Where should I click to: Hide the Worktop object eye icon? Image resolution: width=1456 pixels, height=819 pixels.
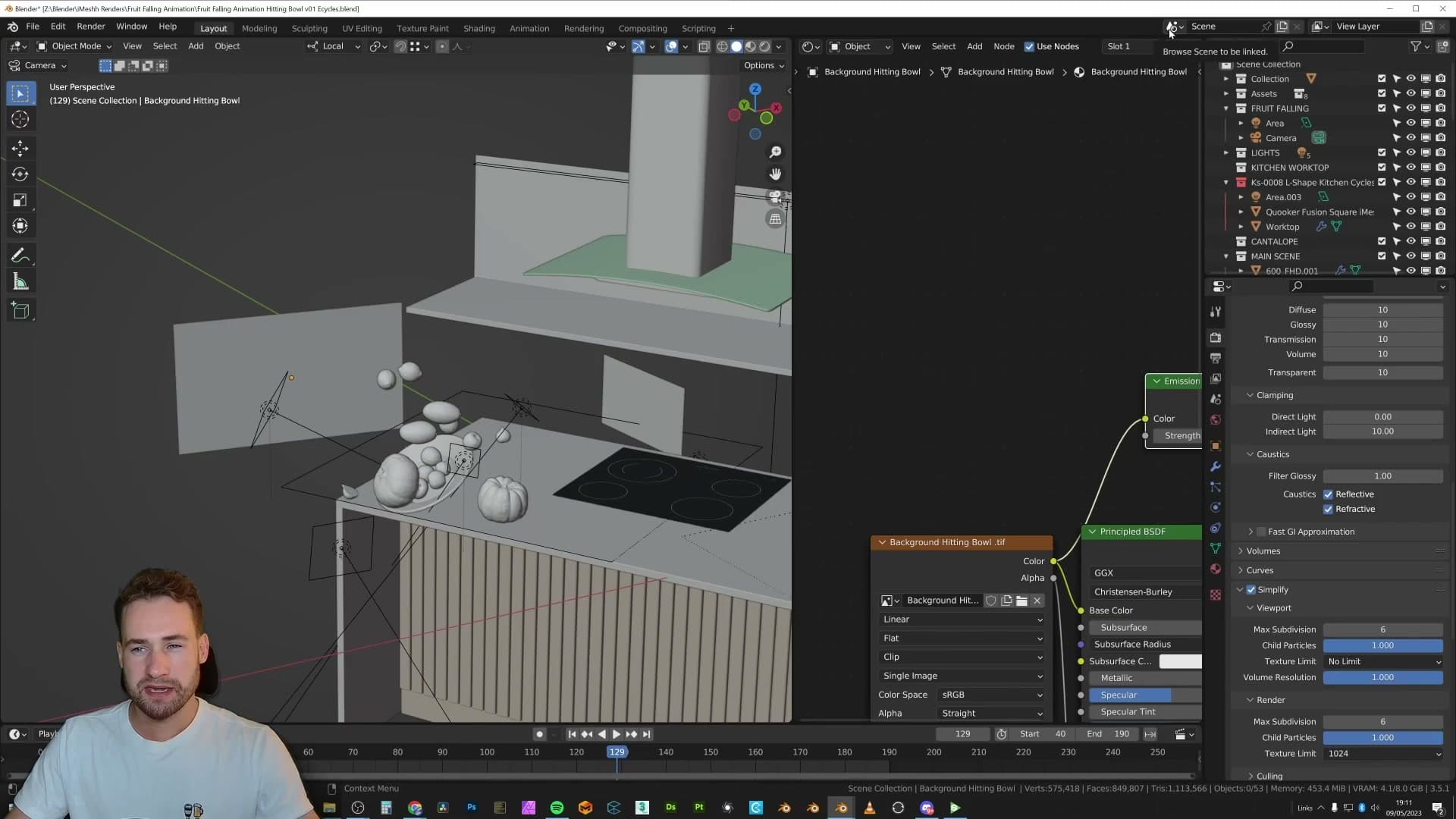click(x=1410, y=227)
